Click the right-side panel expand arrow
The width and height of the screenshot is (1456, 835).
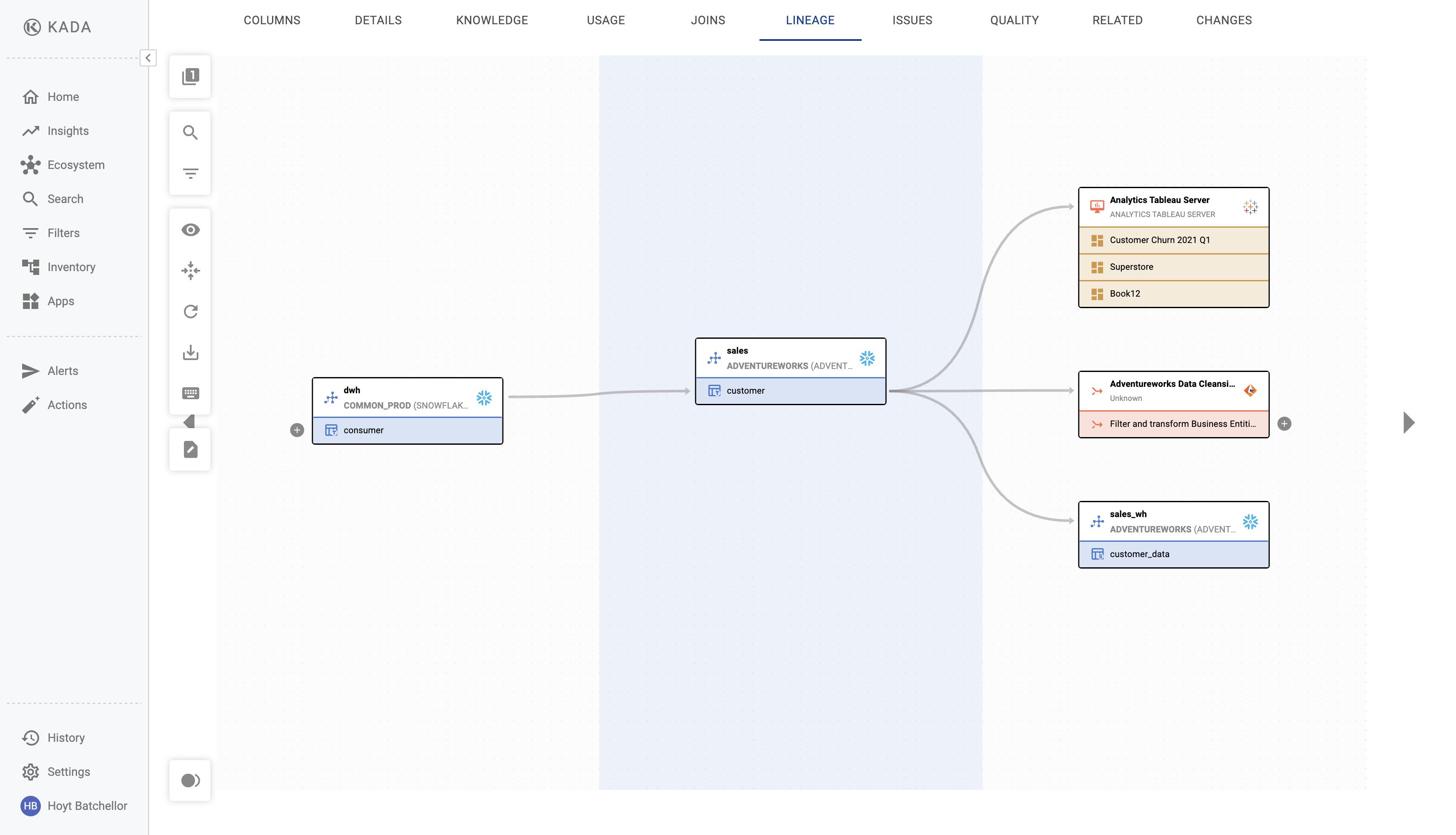1408,423
